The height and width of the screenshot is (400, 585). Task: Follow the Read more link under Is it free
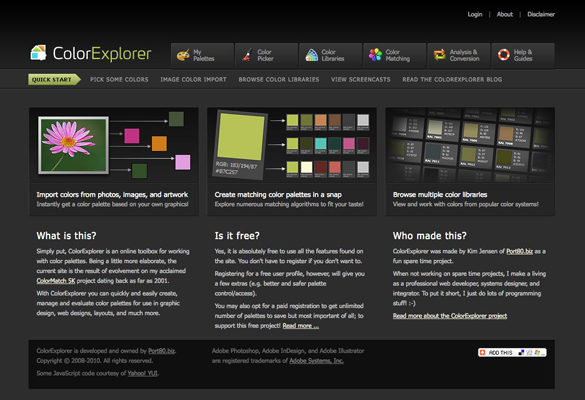pos(301,326)
